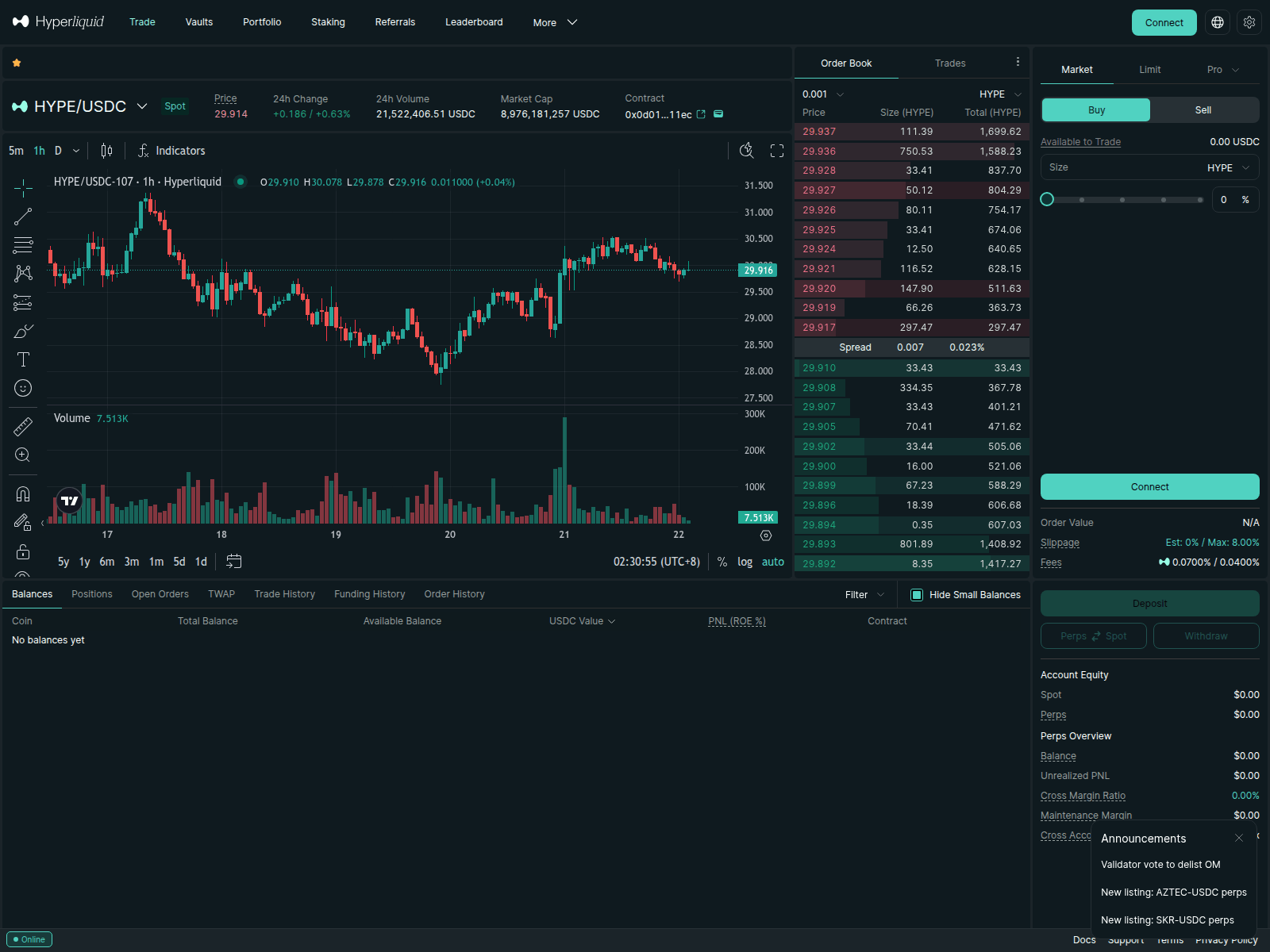Select the D chart interval

click(x=58, y=151)
